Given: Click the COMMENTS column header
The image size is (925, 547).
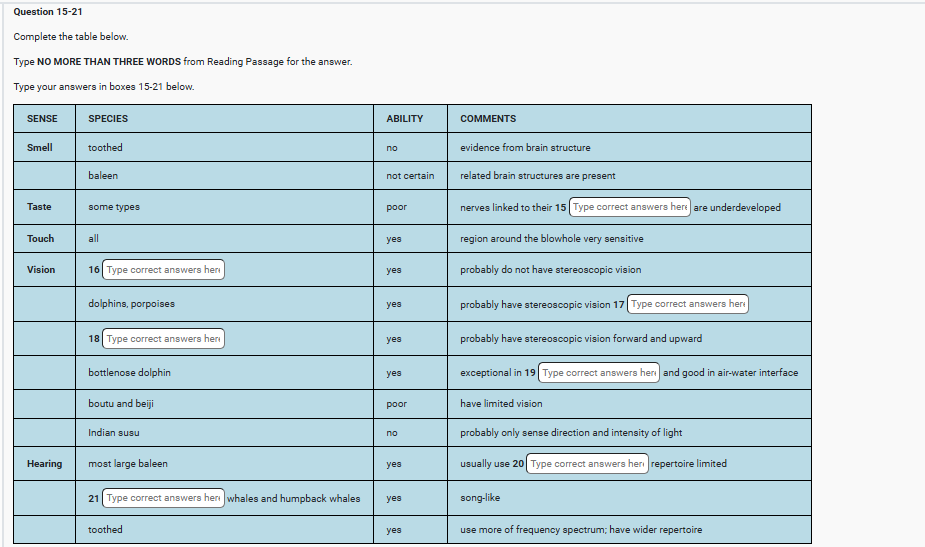Looking at the screenshot, I should pyautogui.click(x=488, y=119).
